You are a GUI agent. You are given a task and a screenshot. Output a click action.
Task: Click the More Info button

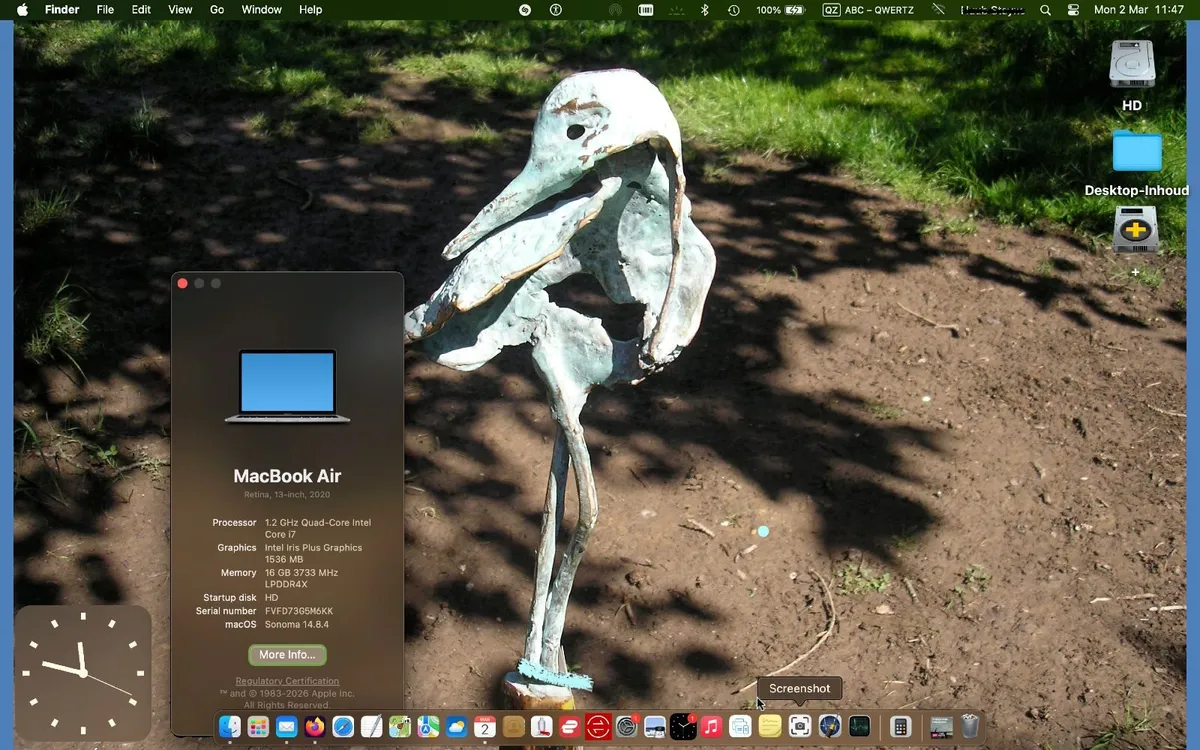coord(287,655)
